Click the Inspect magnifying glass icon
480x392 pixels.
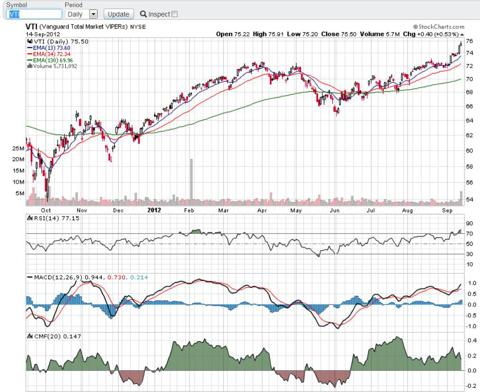click(x=143, y=14)
